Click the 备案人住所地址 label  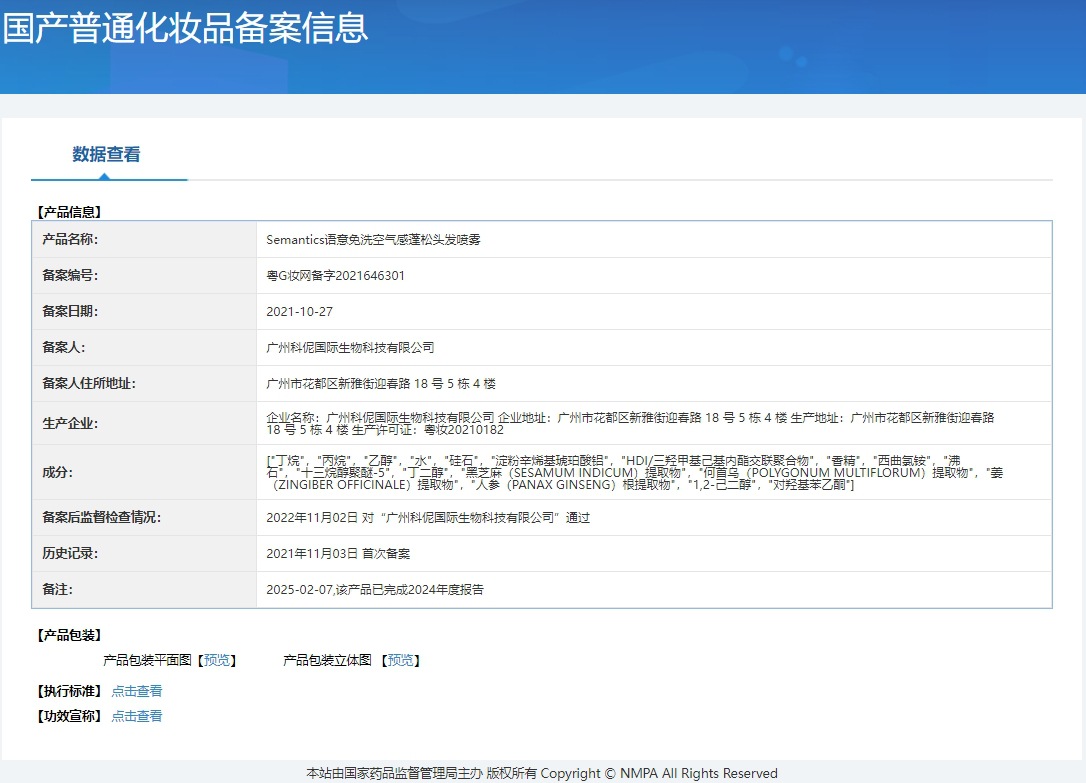(89, 384)
